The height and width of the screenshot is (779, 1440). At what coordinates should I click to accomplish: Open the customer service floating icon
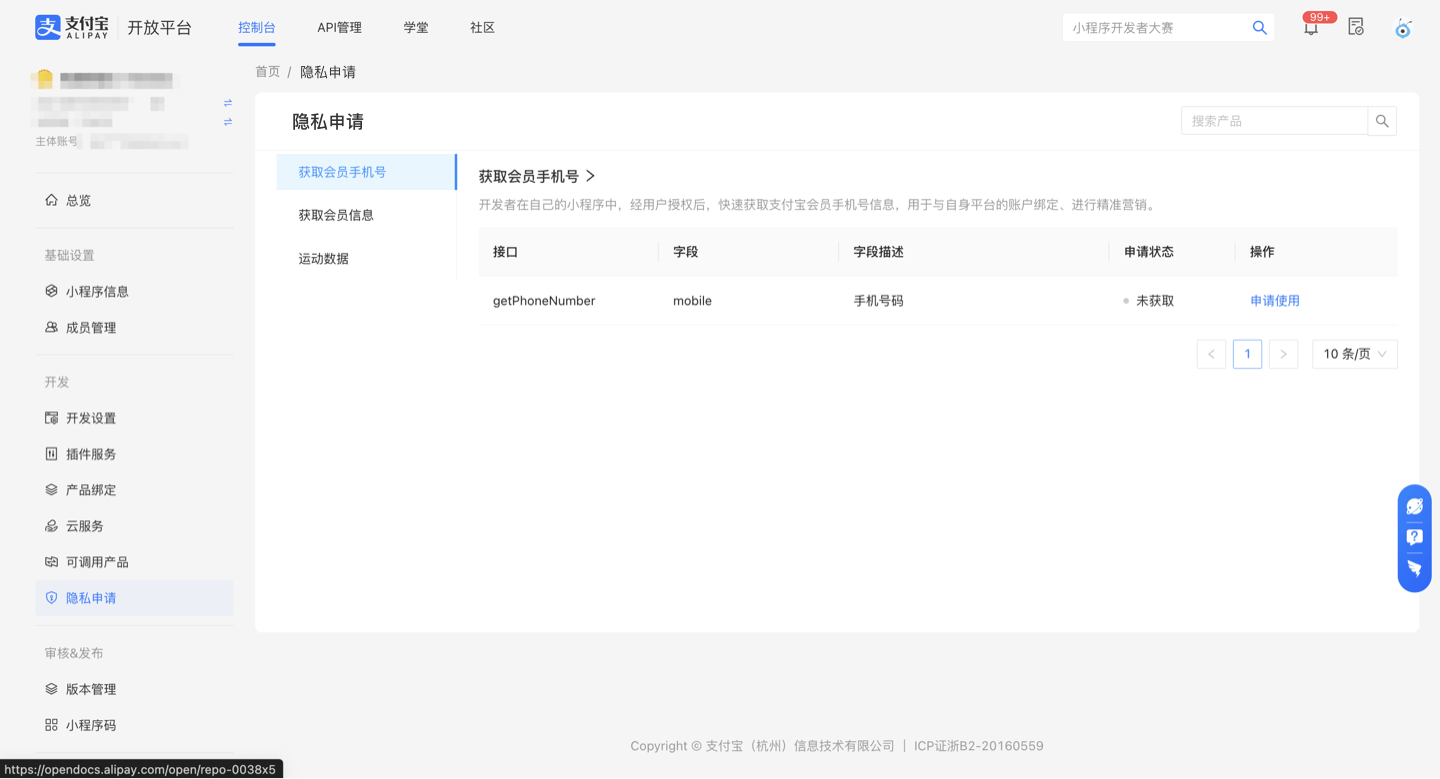tap(1414, 537)
